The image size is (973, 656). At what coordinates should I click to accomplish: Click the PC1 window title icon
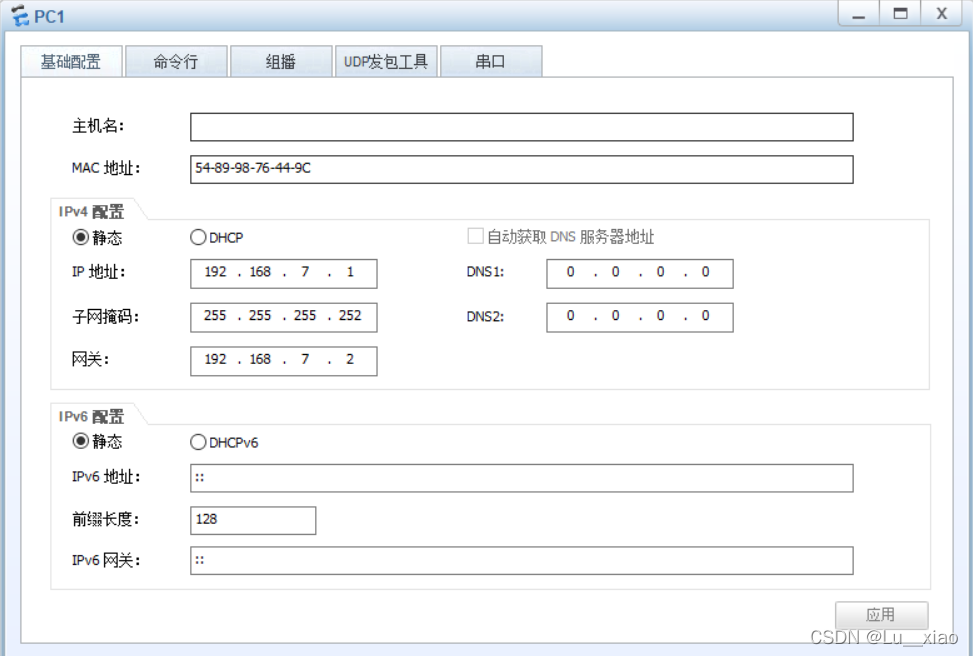(x=20, y=15)
